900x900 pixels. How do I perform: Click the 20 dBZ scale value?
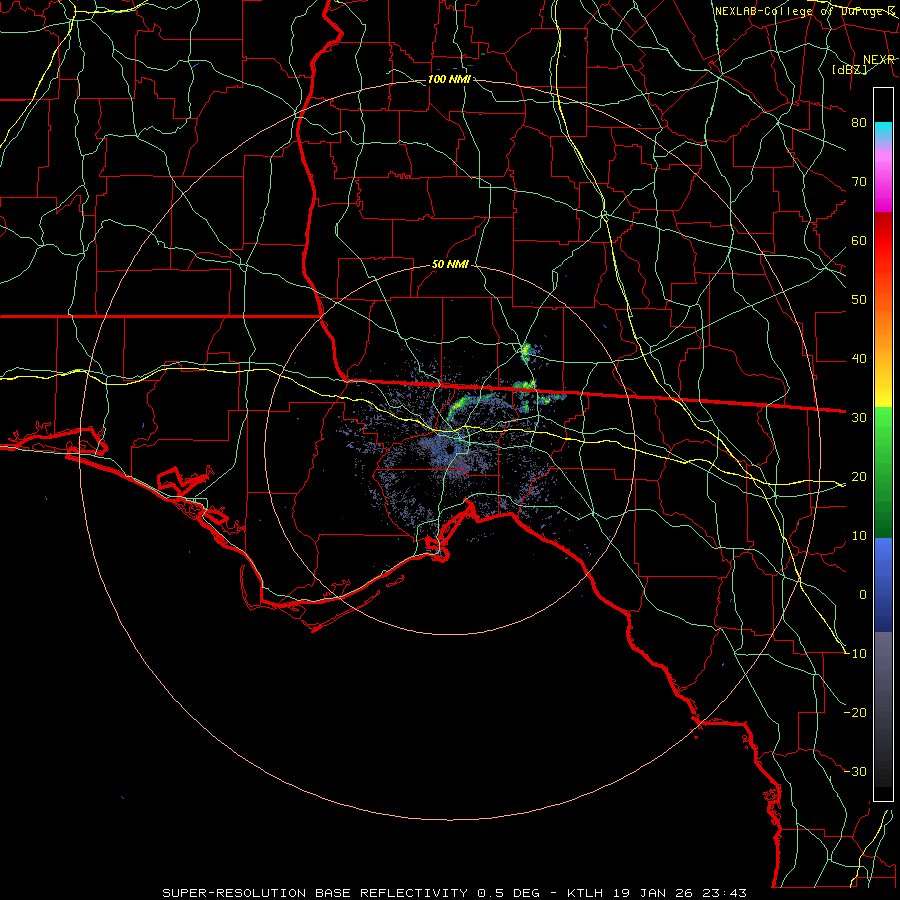(x=859, y=476)
